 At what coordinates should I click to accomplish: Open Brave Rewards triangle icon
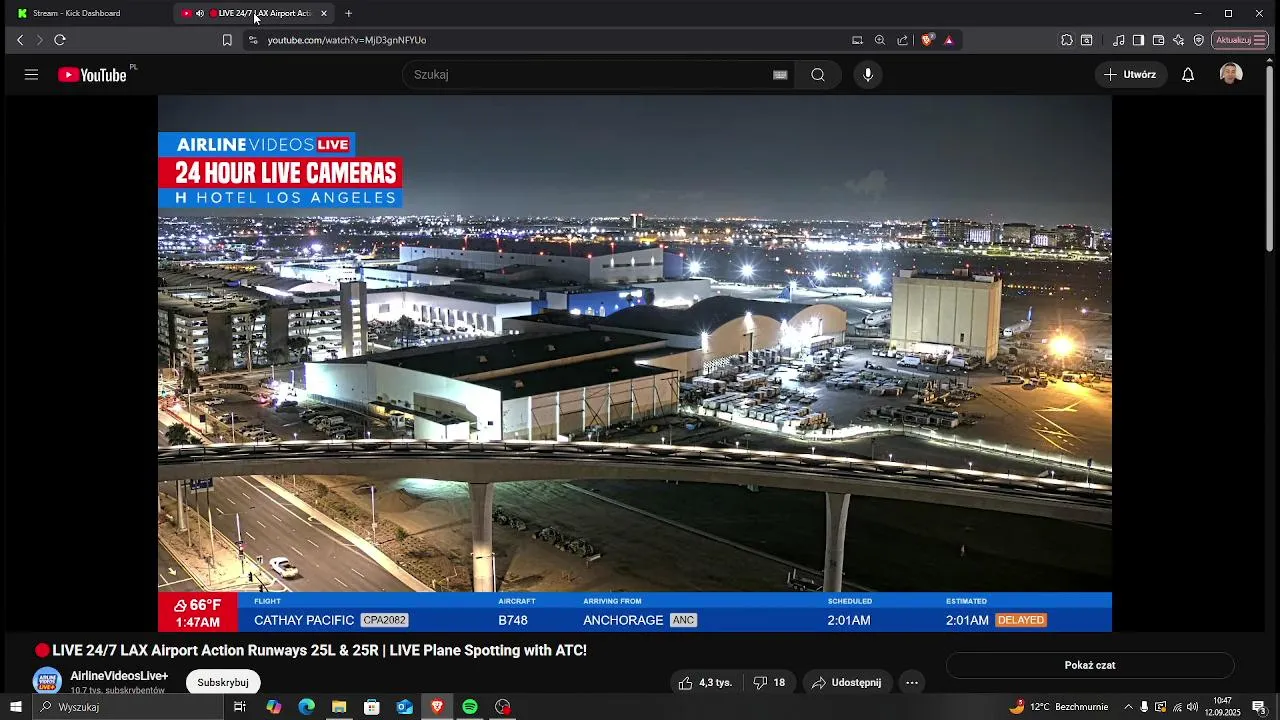click(x=948, y=40)
